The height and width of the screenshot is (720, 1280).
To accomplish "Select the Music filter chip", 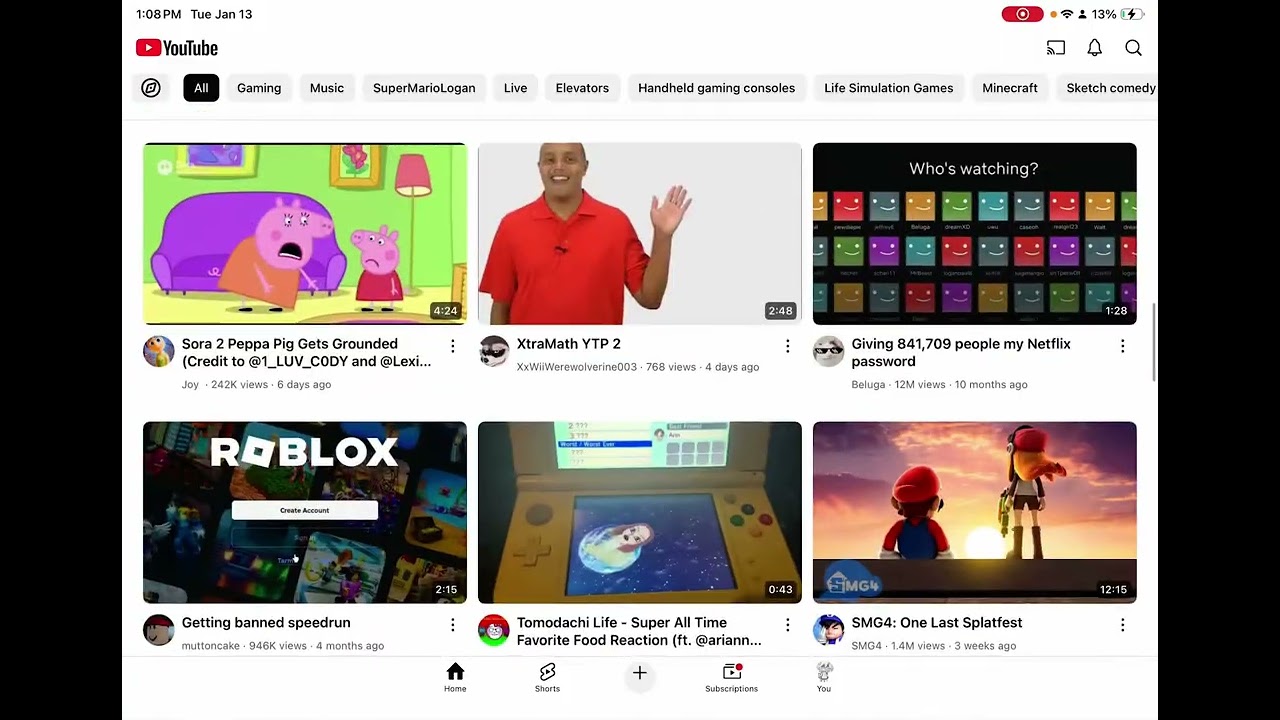I will [x=327, y=88].
